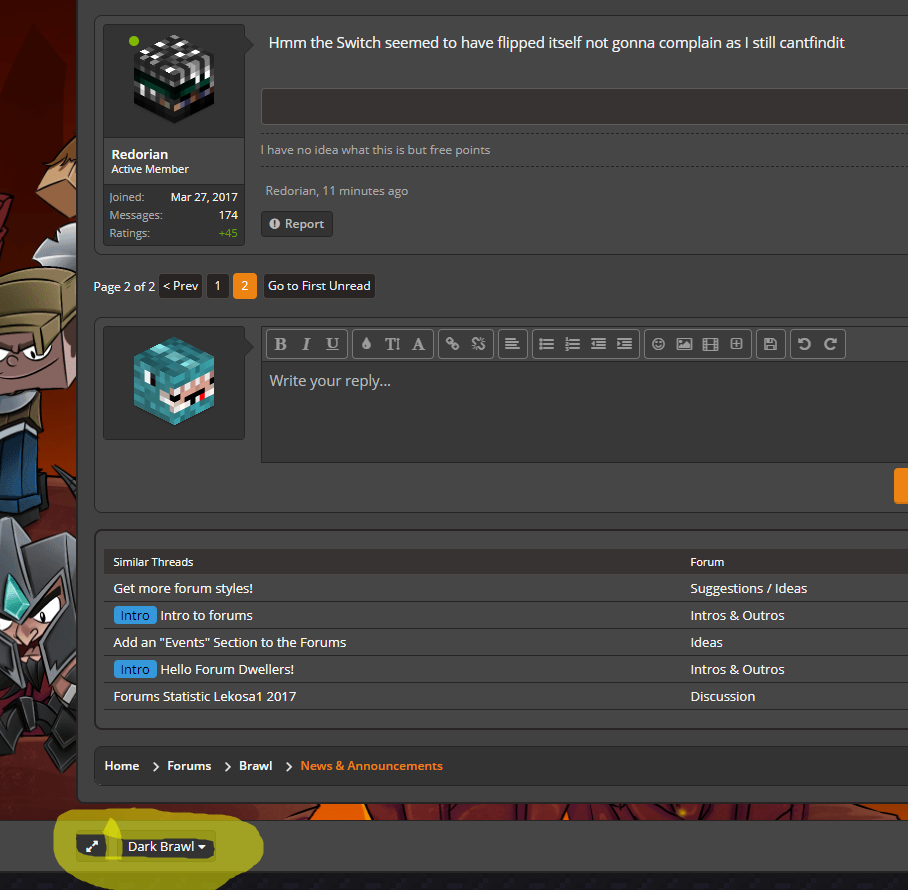The height and width of the screenshot is (890, 908).
Task: Toggle underline text formatting
Action: (x=332, y=344)
